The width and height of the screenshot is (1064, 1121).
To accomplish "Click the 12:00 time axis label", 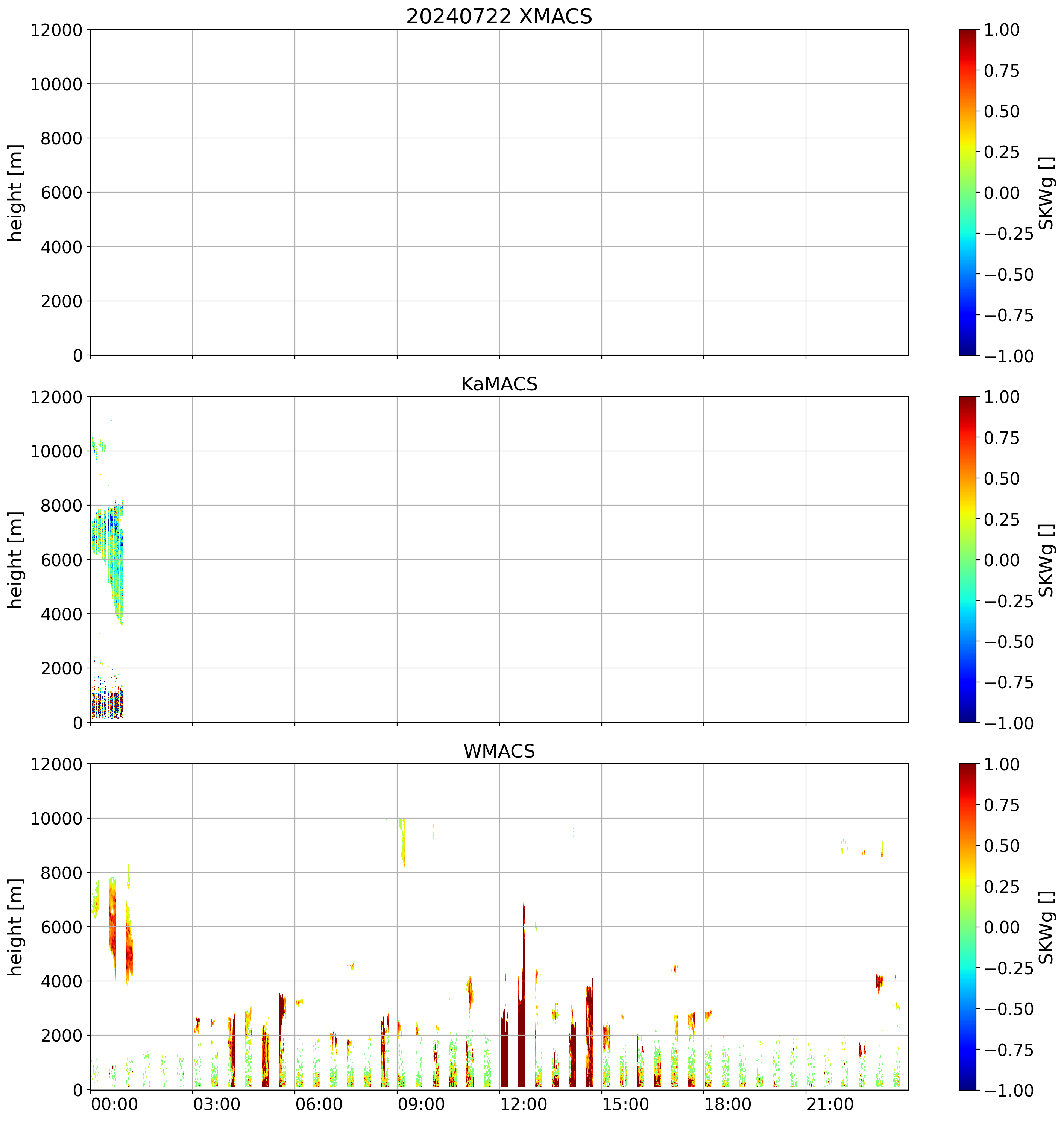I will [524, 1104].
